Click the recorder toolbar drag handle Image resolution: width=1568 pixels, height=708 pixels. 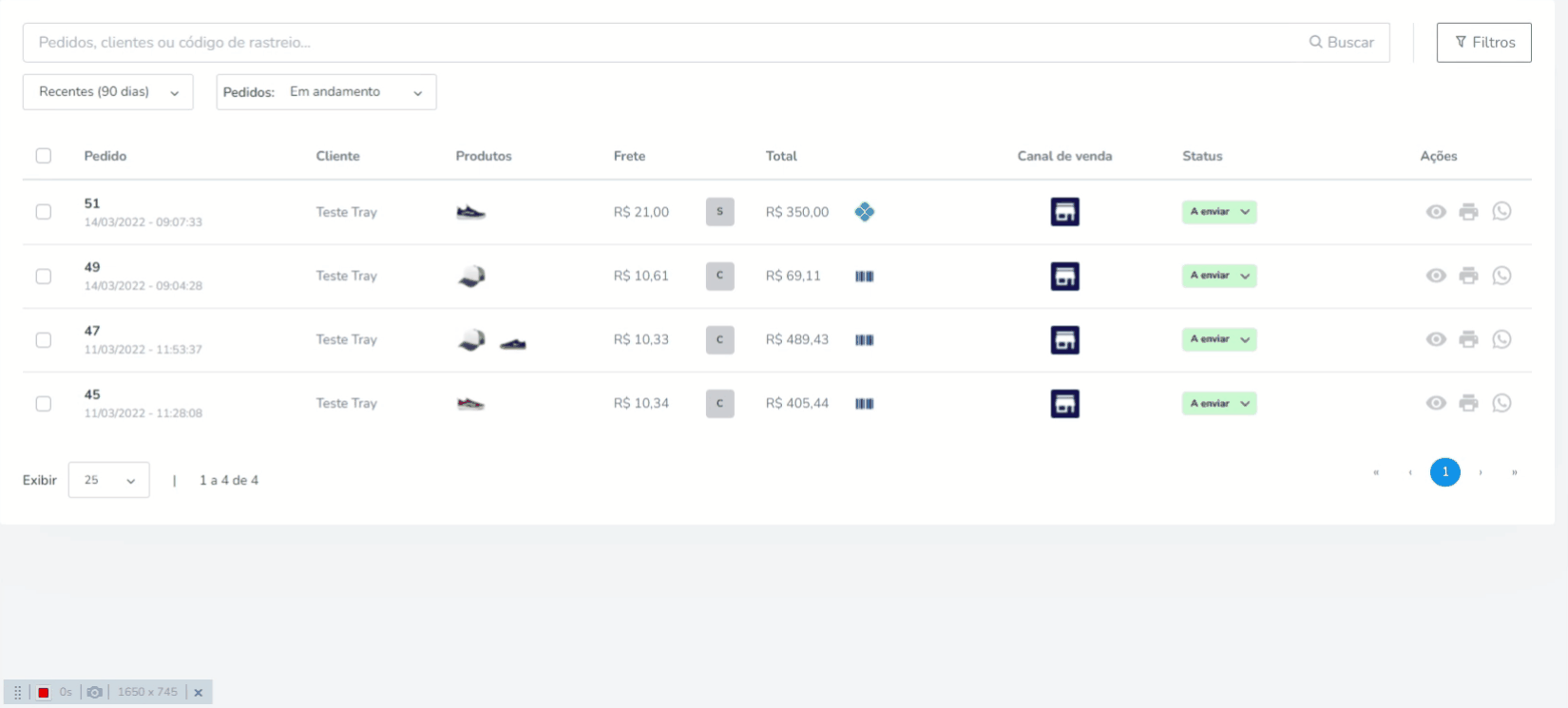tap(17, 693)
